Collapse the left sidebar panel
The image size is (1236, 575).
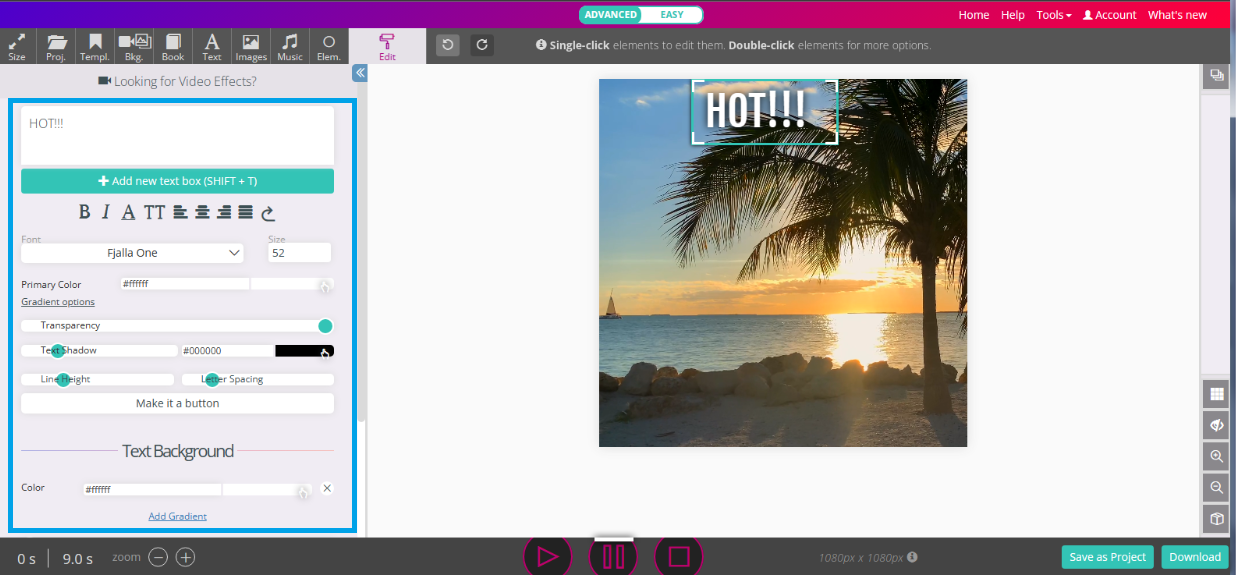tap(360, 73)
